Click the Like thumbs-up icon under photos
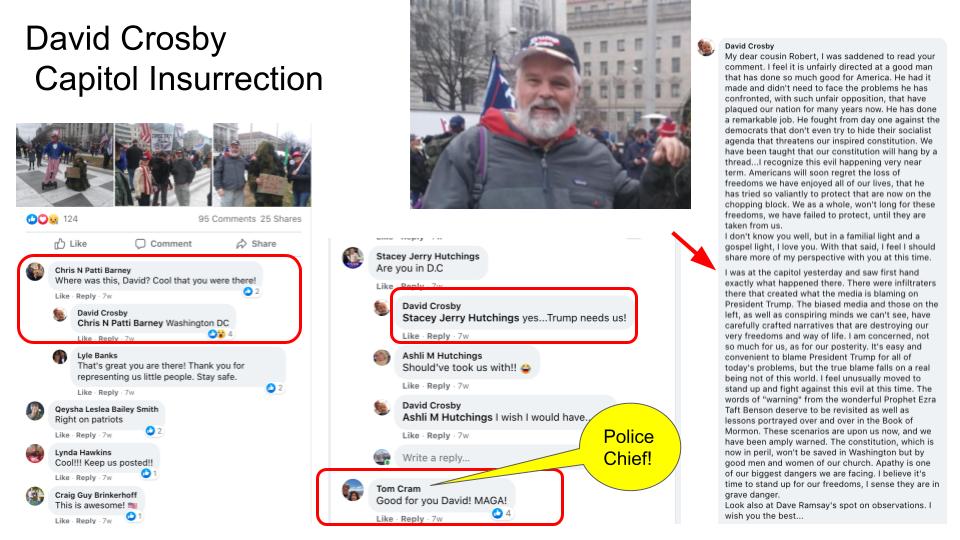This screenshot has width=960, height=540. tap(60, 244)
